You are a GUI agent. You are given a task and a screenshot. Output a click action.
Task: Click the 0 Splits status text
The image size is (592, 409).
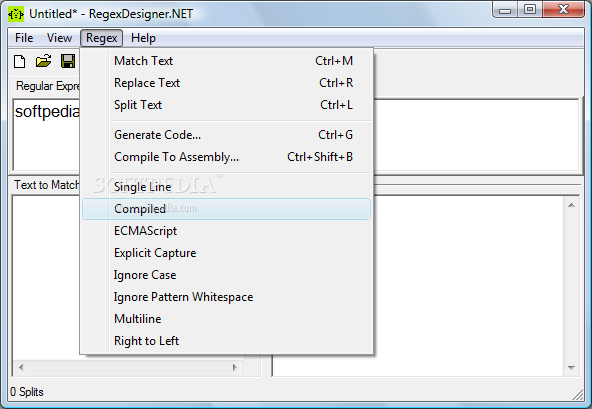coord(27,392)
